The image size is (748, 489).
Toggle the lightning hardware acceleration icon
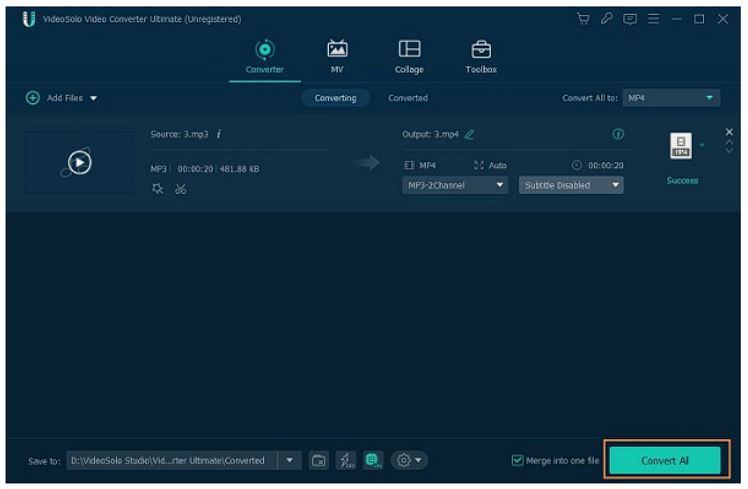point(346,460)
